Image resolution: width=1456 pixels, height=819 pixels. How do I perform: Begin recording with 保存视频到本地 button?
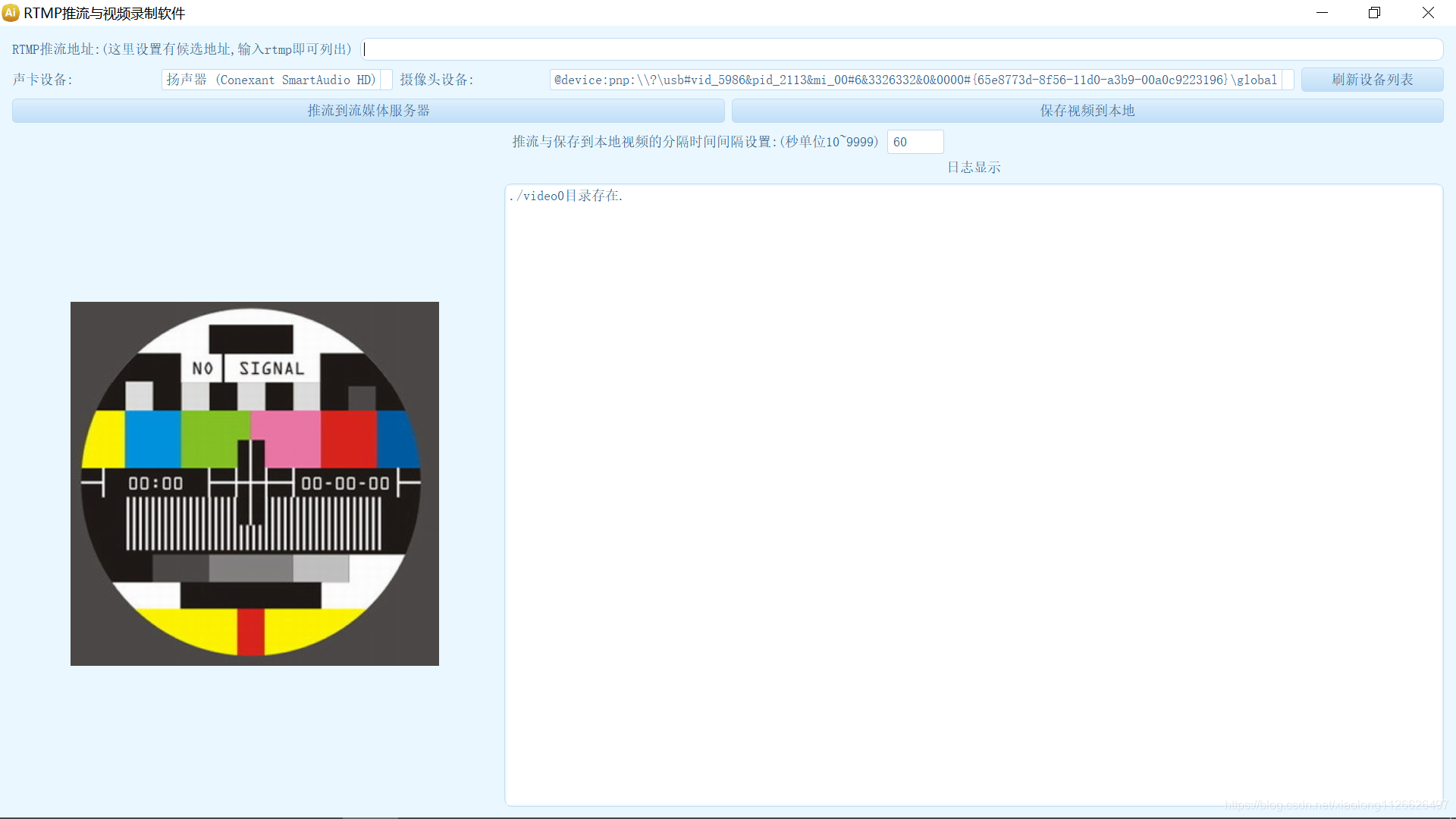point(1086,110)
